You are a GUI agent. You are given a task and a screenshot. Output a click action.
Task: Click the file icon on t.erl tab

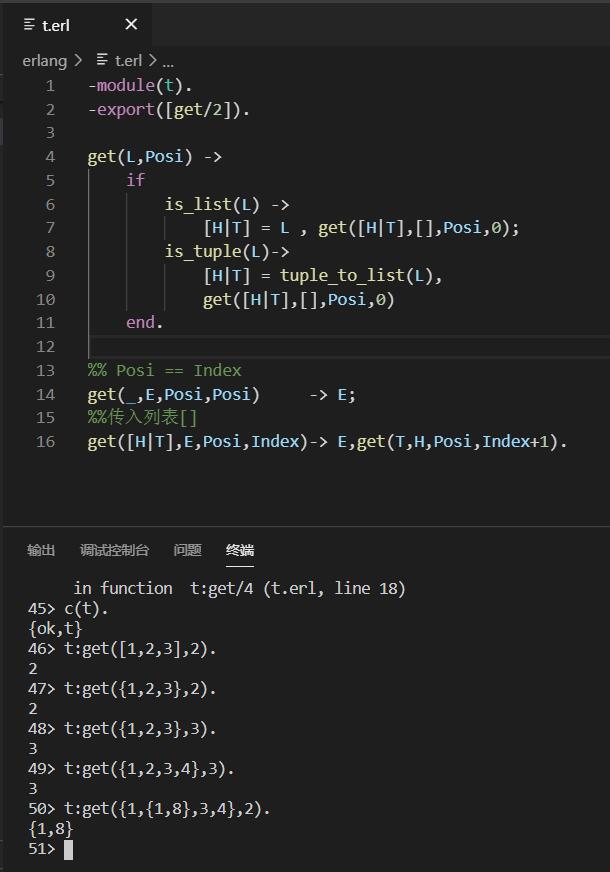tap(29, 24)
